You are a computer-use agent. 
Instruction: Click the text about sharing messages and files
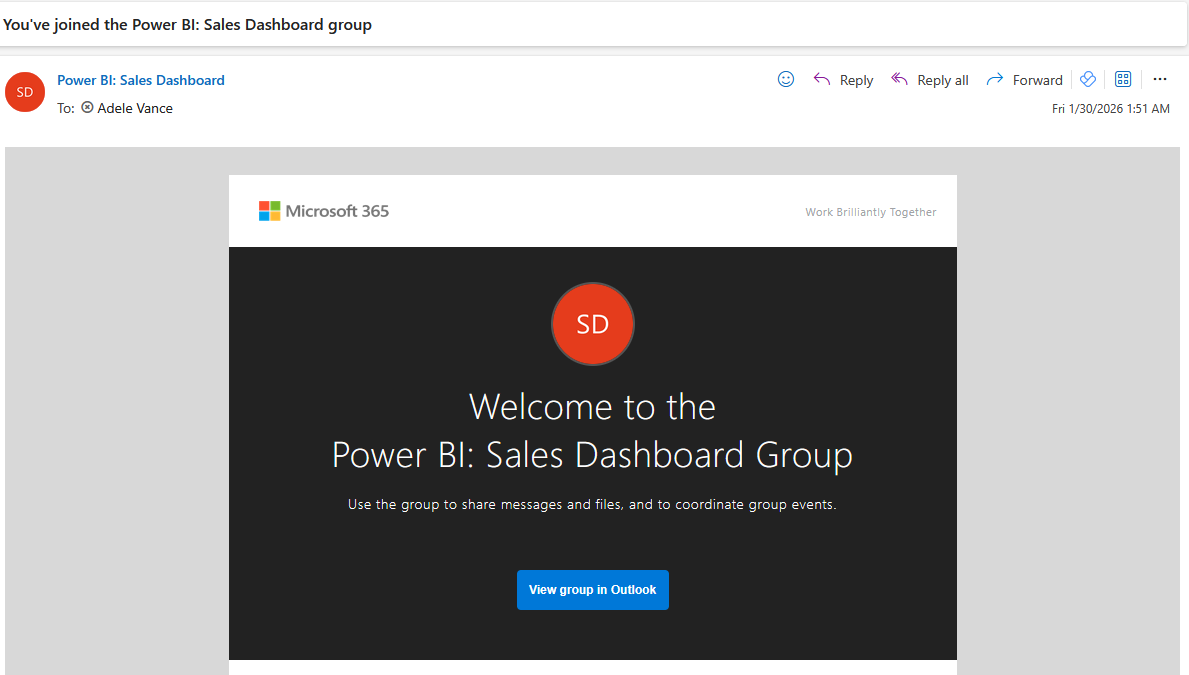tap(592, 504)
